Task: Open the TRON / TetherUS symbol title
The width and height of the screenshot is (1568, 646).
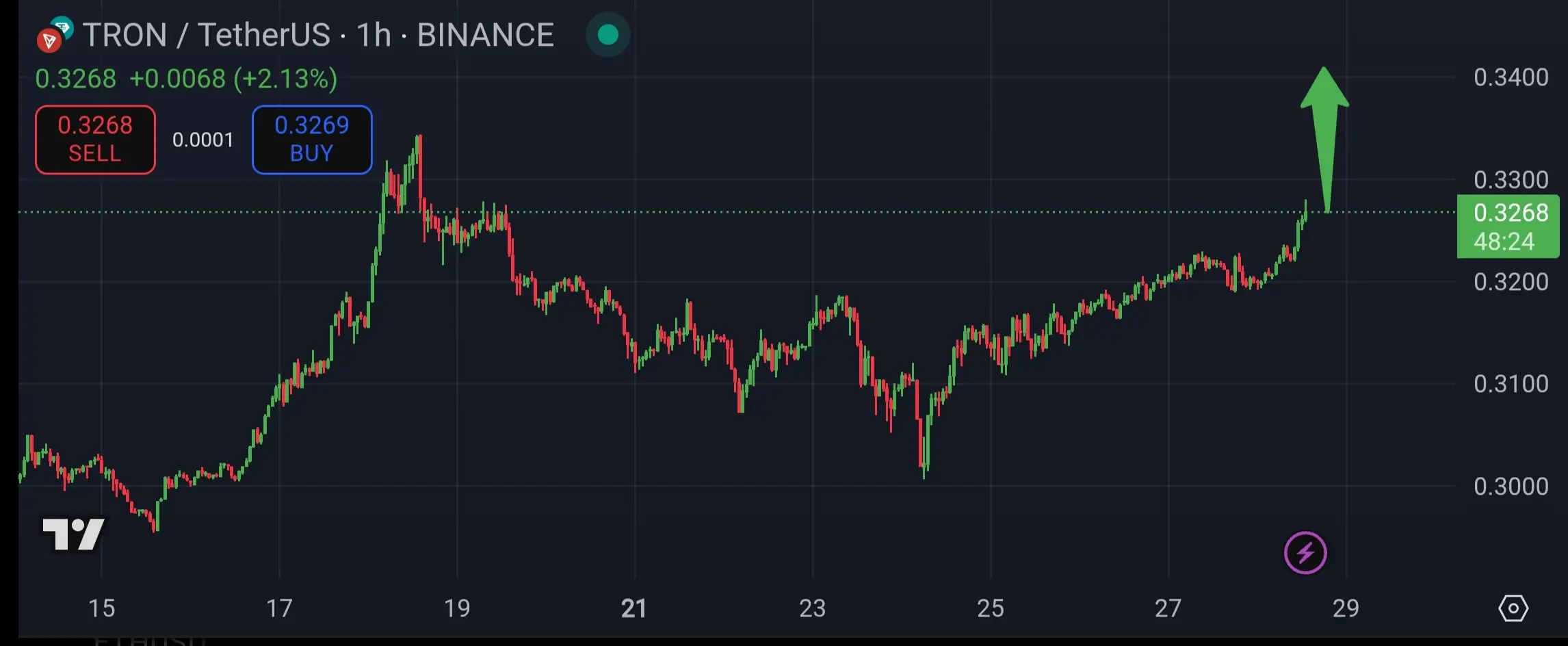Action: click(318, 35)
